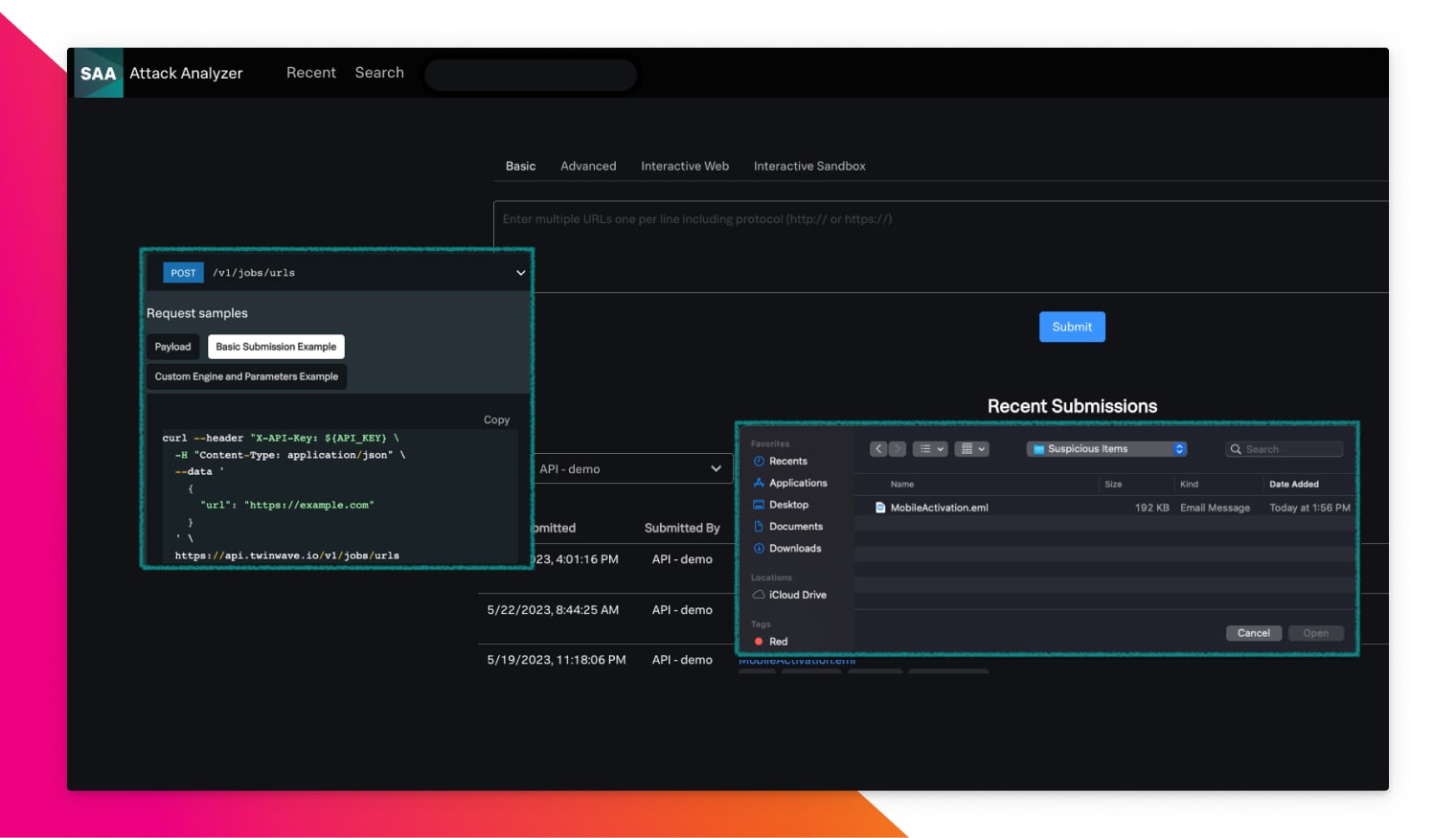The image size is (1456, 838).
Task: Select Custom Engine and Parameters Example tab
Action: (x=246, y=376)
